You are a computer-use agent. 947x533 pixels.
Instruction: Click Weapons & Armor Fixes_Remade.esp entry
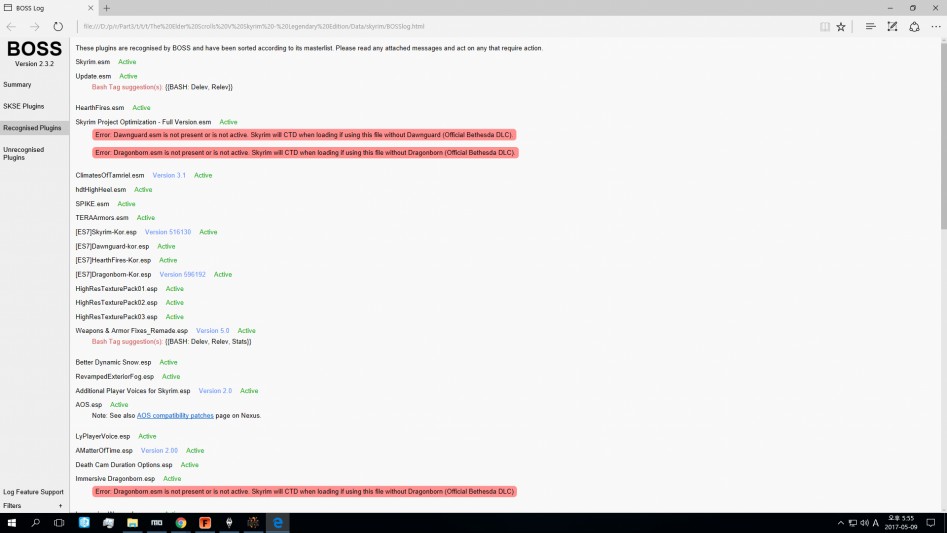pos(132,331)
